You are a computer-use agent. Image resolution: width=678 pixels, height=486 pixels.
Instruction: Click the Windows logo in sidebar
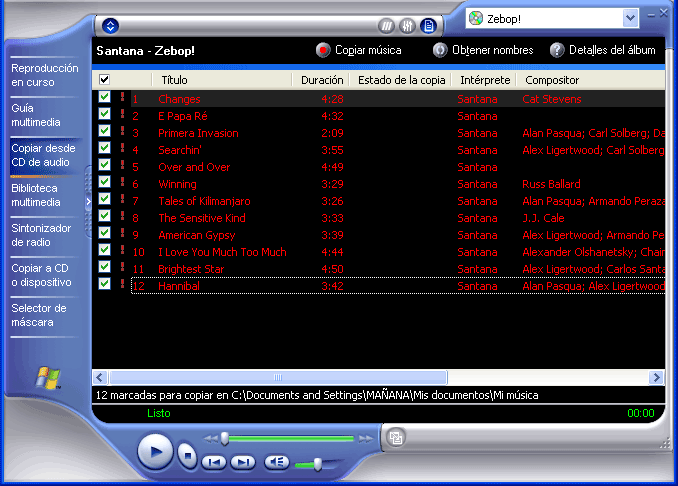click(48, 378)
